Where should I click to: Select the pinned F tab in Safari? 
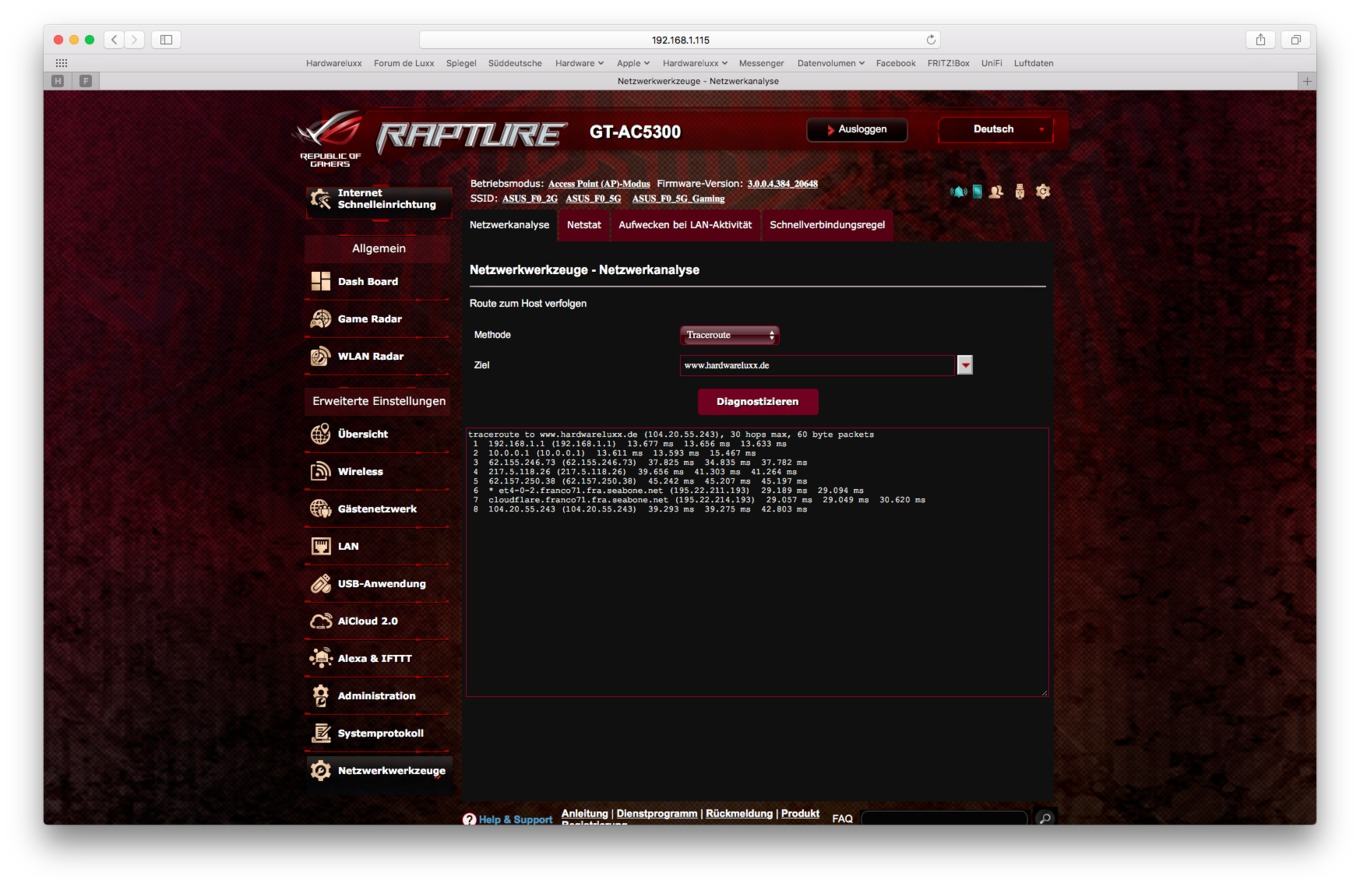84,81
